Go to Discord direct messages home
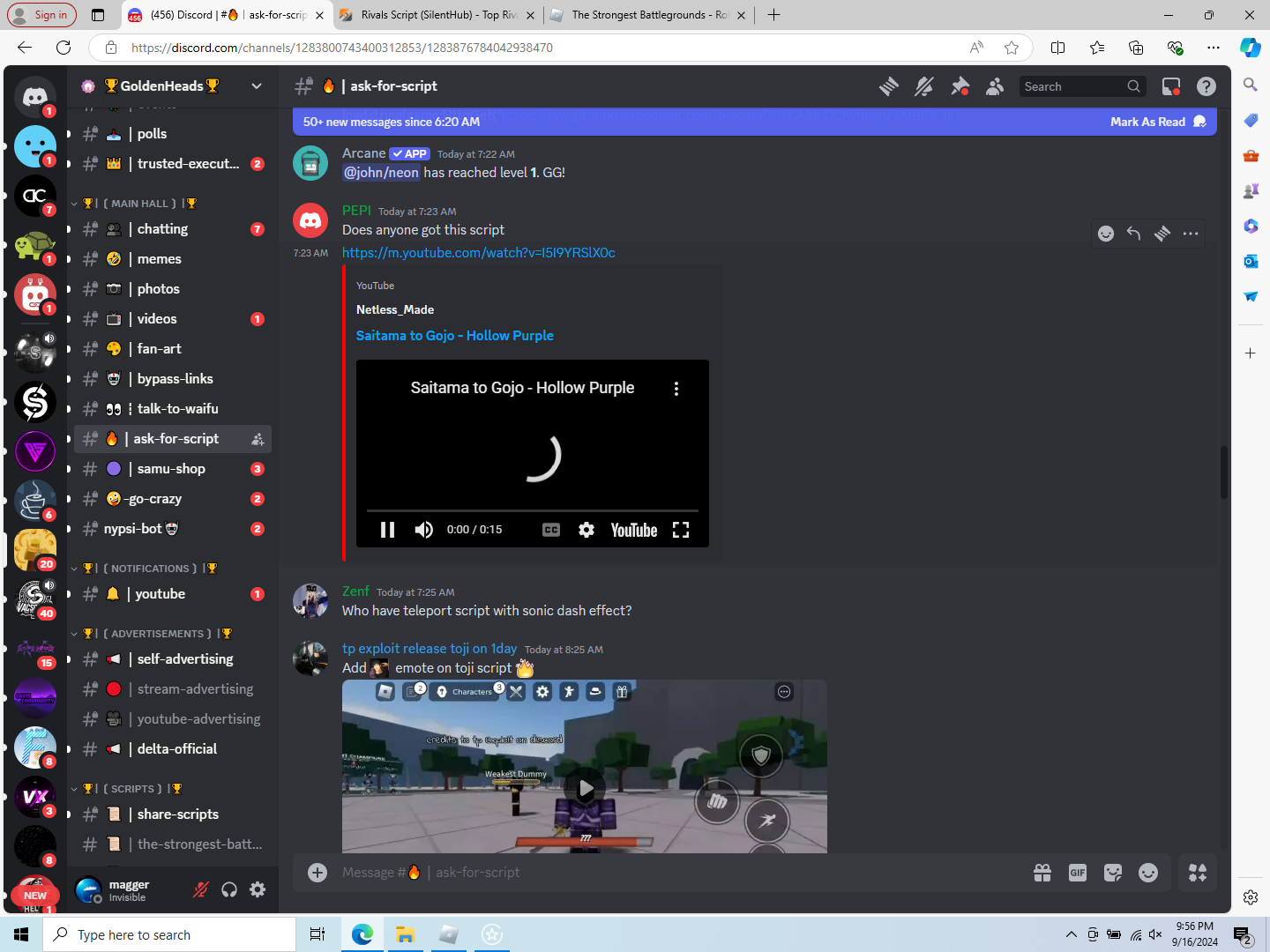The width and height of the screenshot is (1270, 952). pos(35,96)
